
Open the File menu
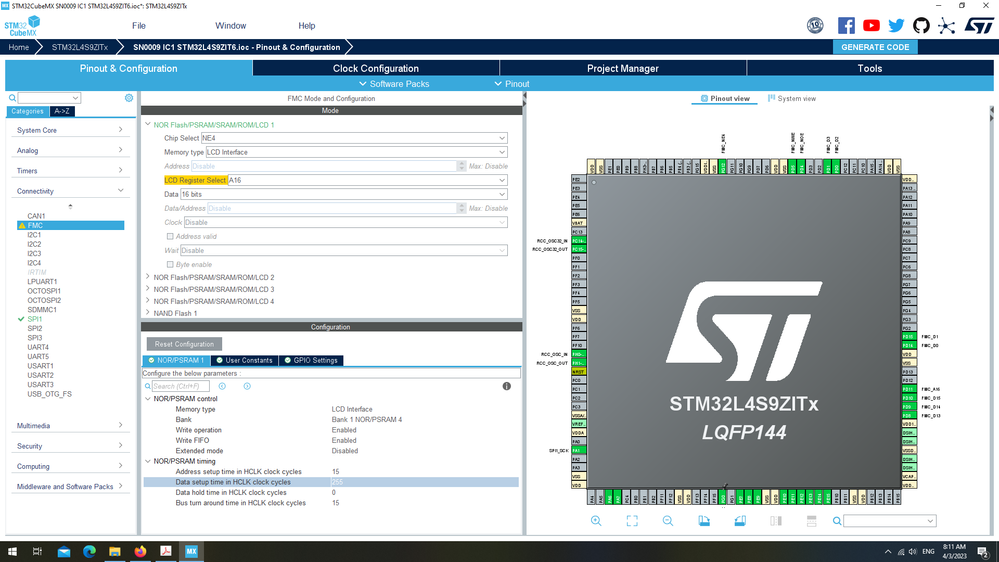point(139,26)
